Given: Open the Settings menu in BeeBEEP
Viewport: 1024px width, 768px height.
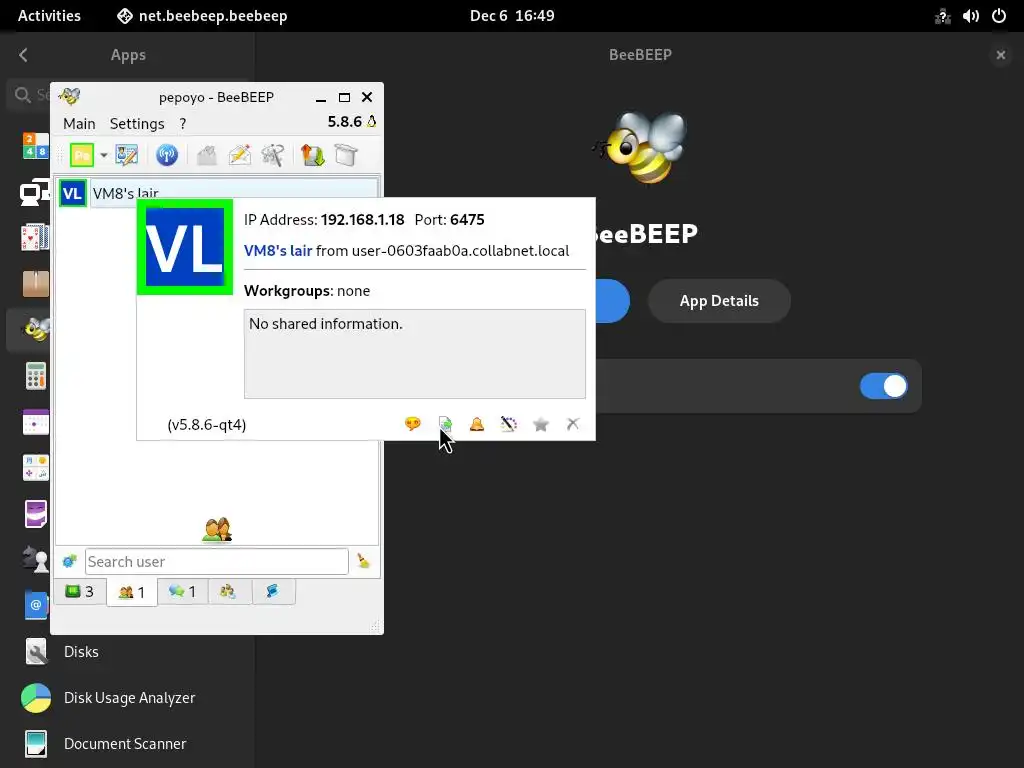Looking at the screenshot, I should [137, 123].
